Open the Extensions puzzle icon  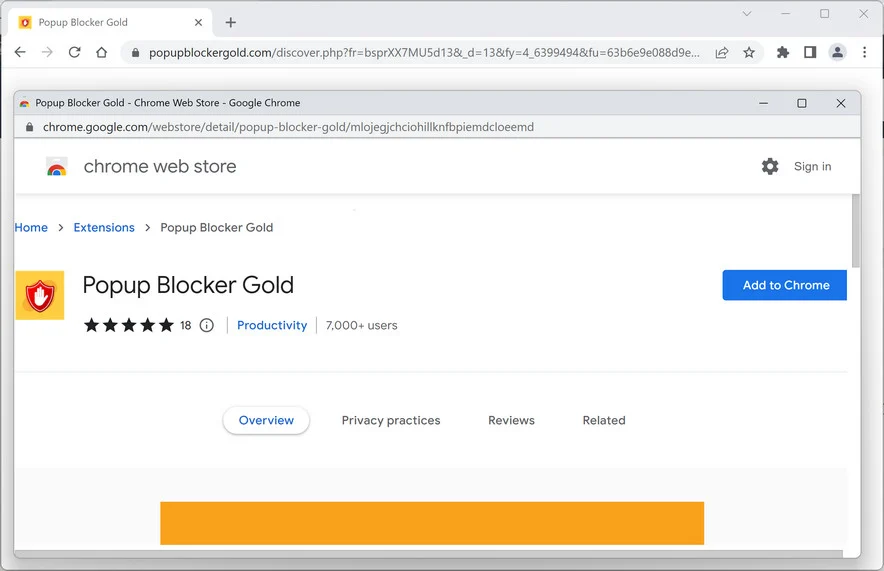point(783,52)
